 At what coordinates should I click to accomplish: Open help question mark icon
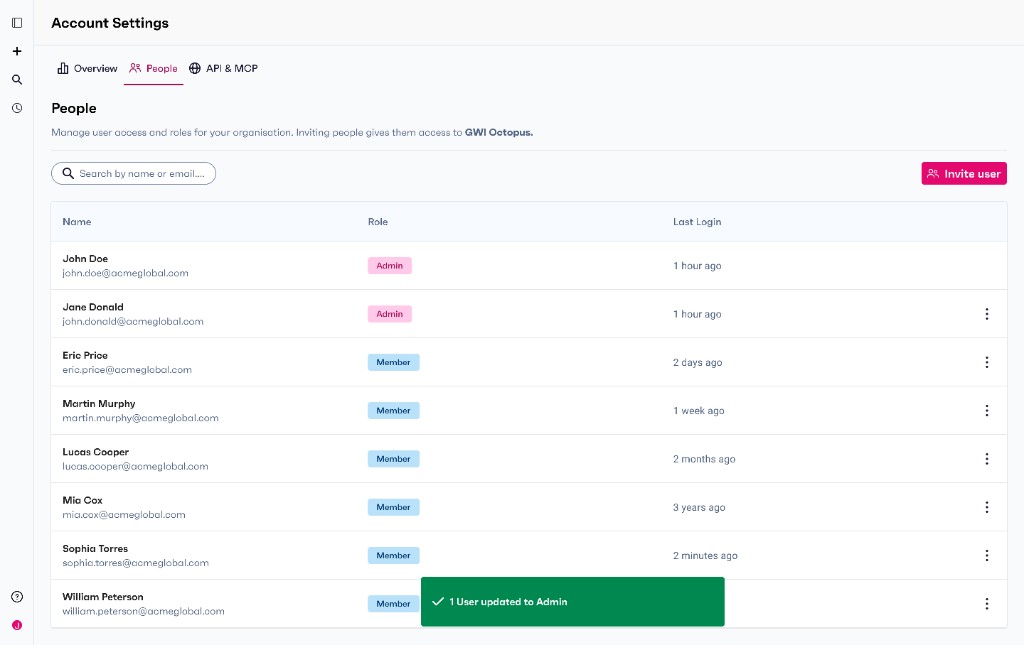[17, 597]
